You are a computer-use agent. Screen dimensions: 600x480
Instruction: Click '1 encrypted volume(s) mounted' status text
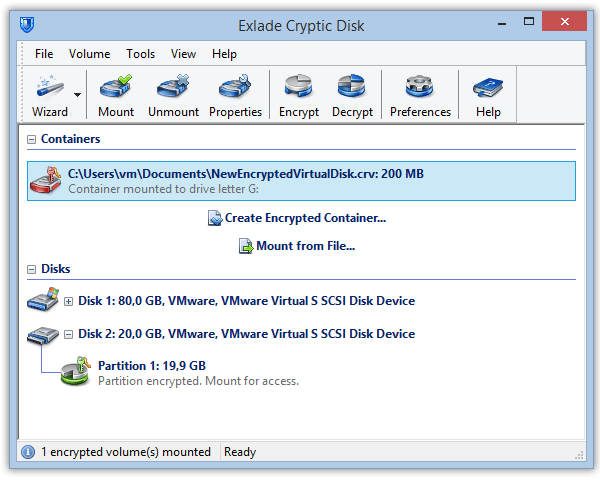[126, 452]
